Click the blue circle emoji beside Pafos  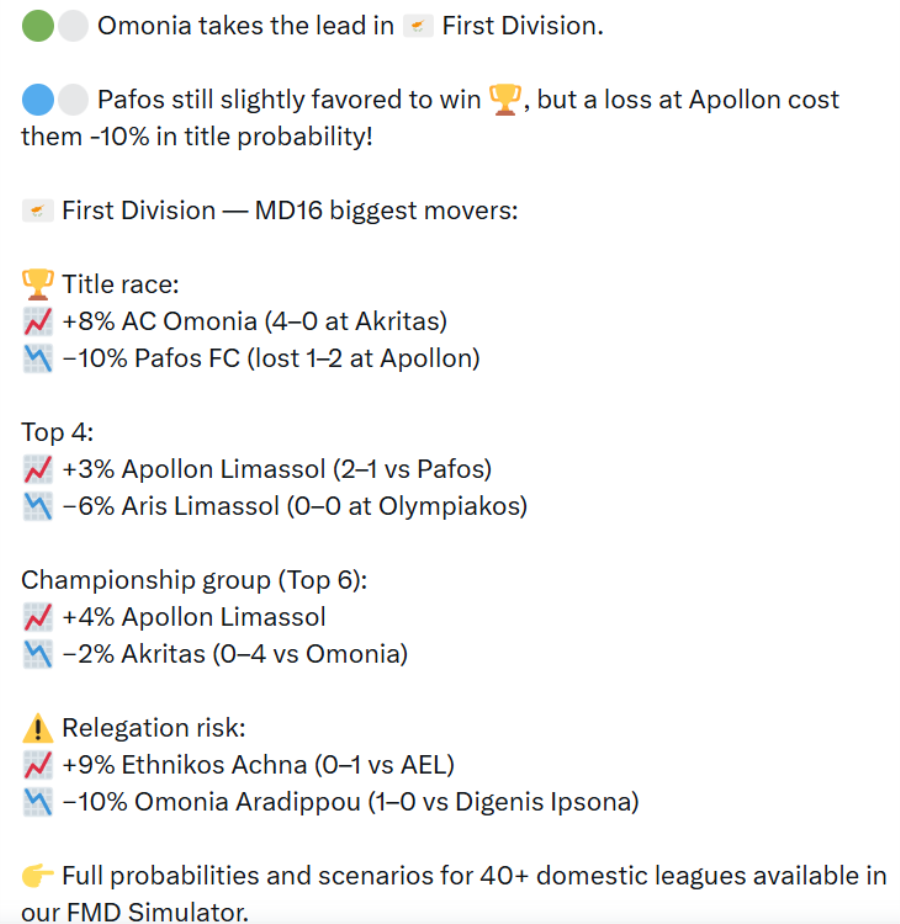pos(37,100)
